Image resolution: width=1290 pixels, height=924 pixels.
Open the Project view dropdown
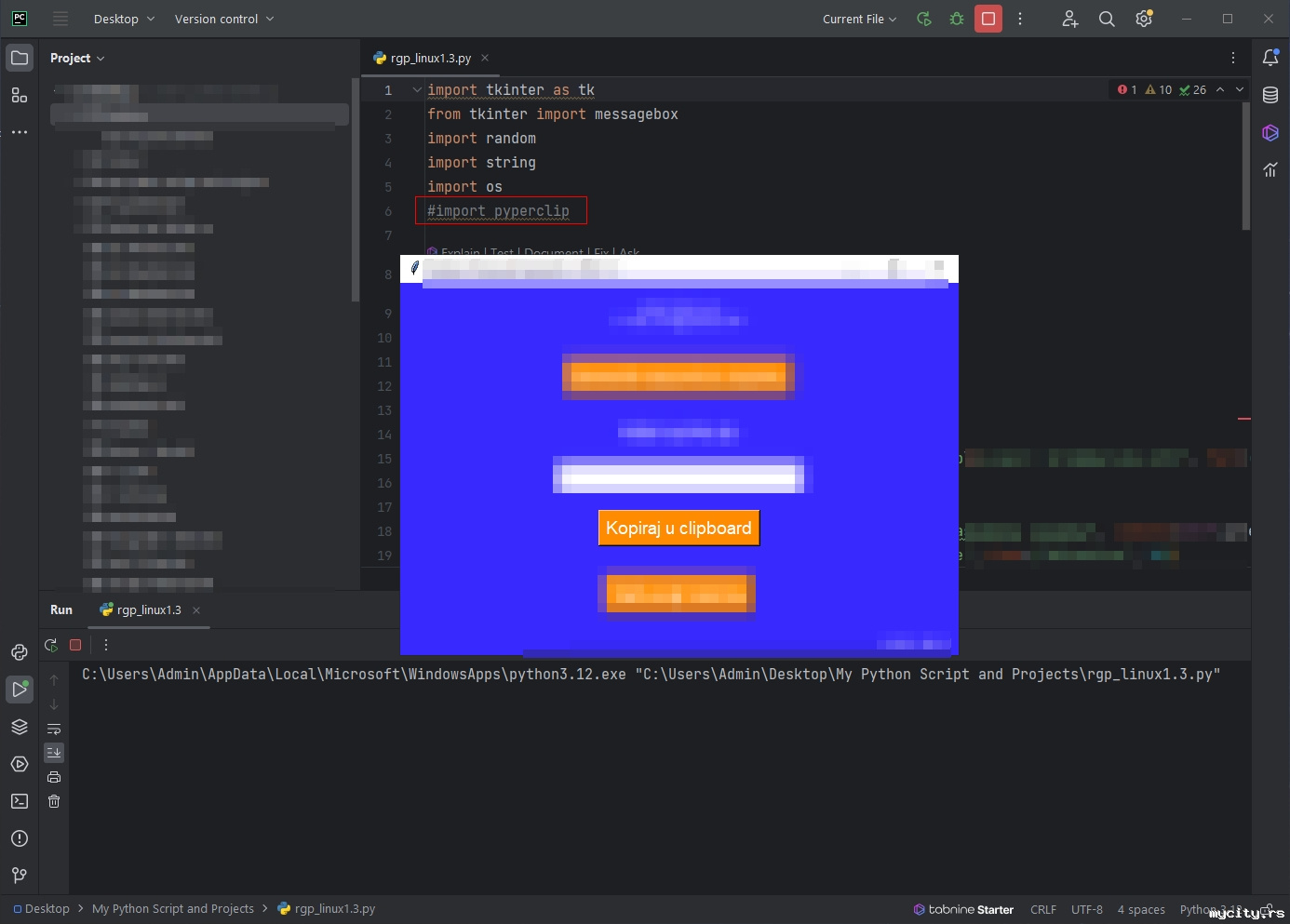tap(77, 58)
